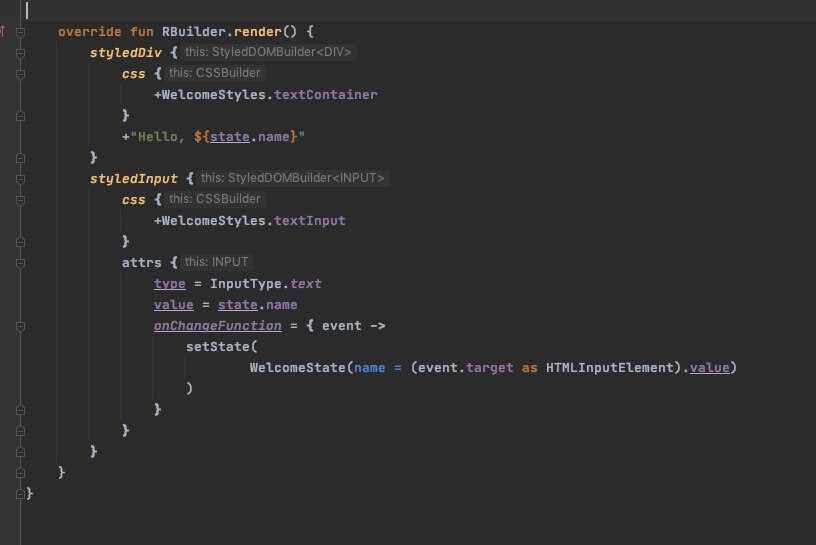The height and width of the screenshot is (545, 816).
Task: Click 'value' after HTMLInputElement cast
Action: click(x=709, y=368)
